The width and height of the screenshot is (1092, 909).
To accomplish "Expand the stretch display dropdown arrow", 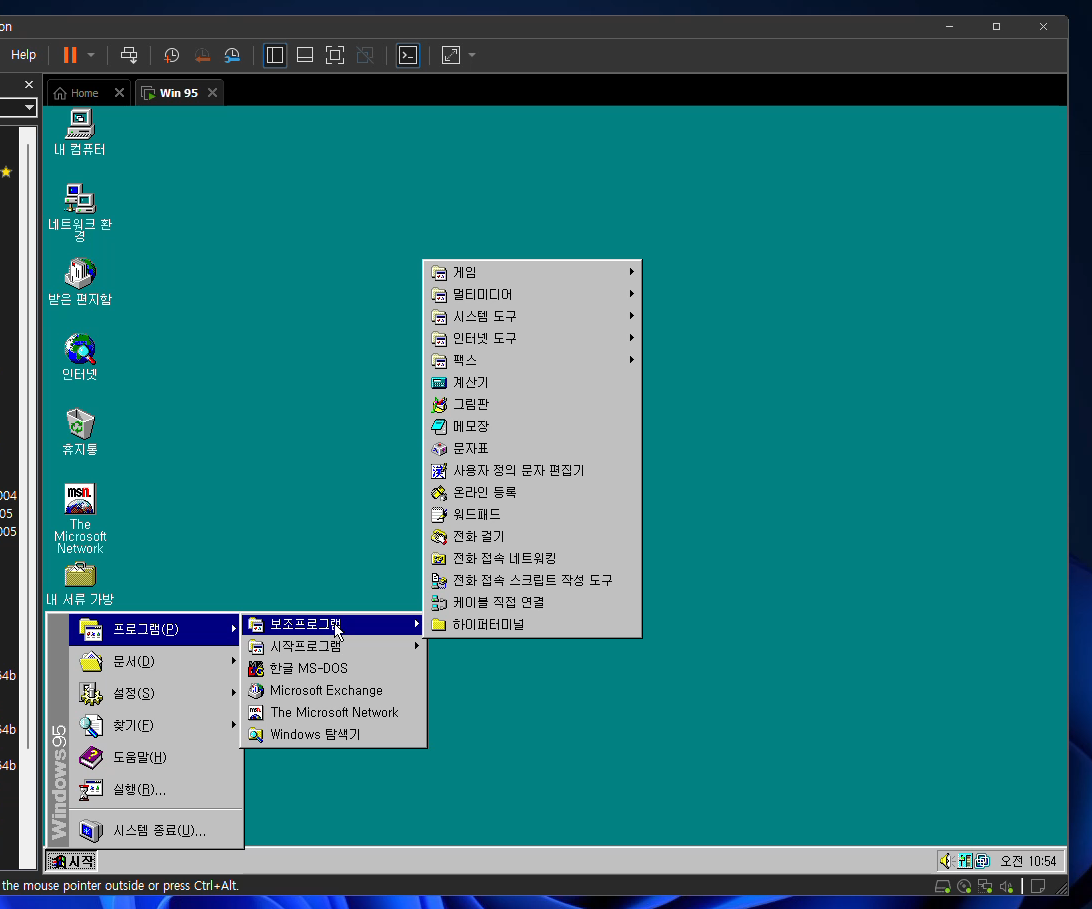I will tap(471, 55).
